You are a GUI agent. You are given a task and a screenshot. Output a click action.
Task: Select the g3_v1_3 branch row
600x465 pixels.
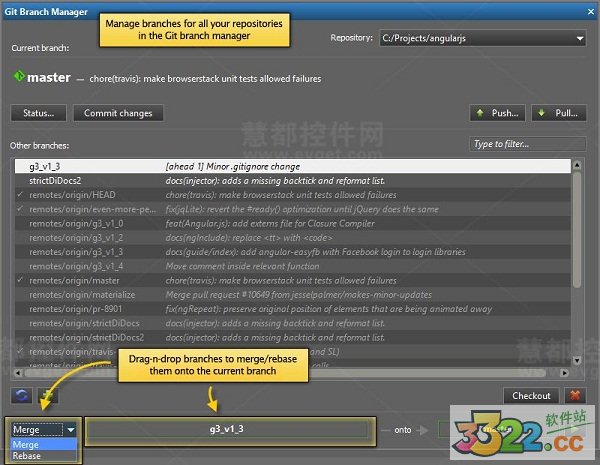coord(293,166)
